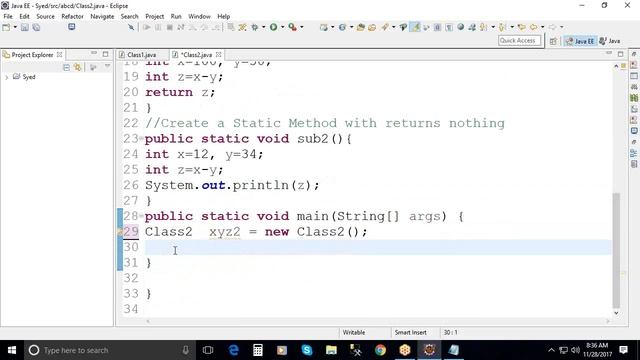
Task: Go to Last Edit Location icon
Action: 522,27
